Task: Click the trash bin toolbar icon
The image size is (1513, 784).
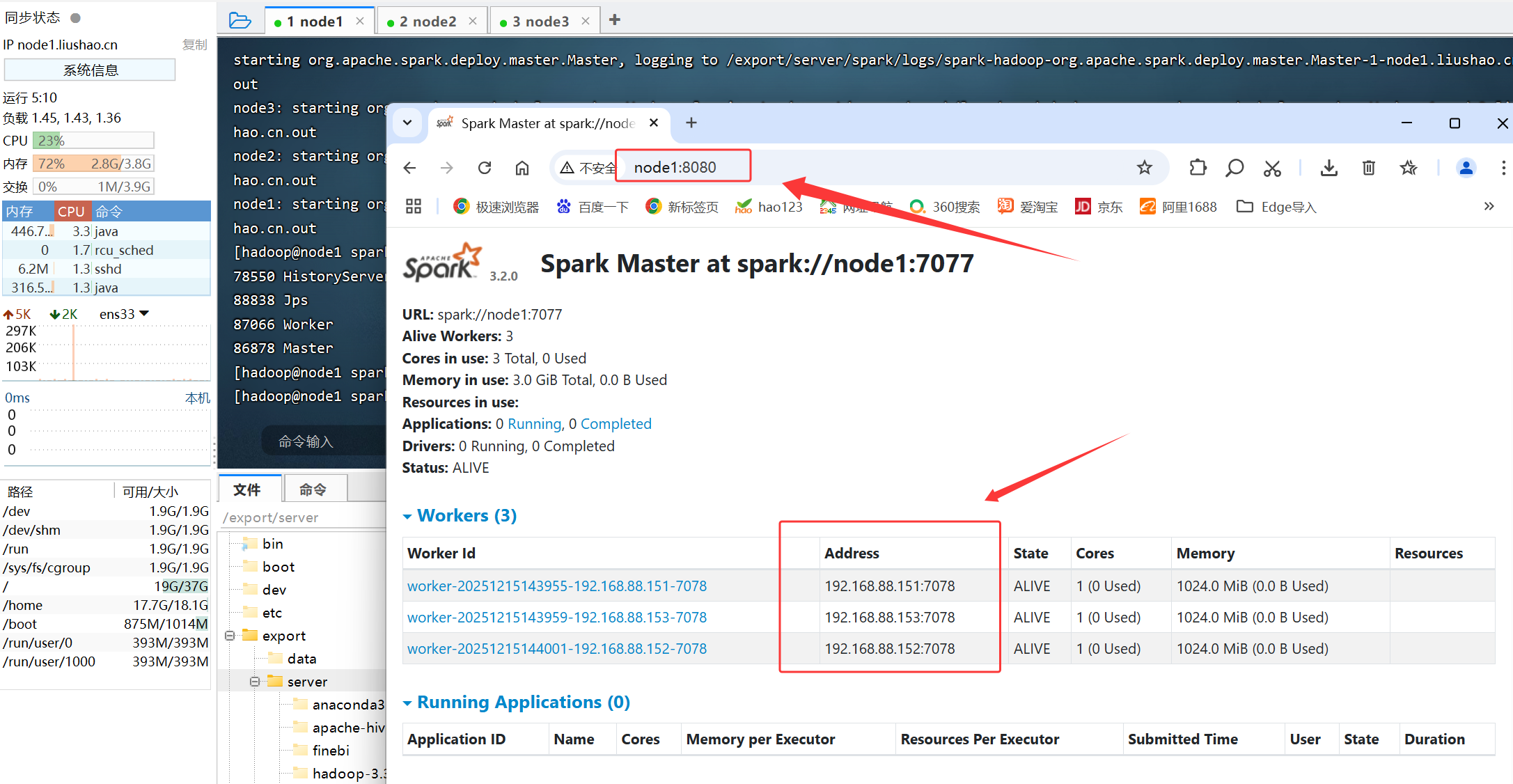Action: coord(1368,168)
